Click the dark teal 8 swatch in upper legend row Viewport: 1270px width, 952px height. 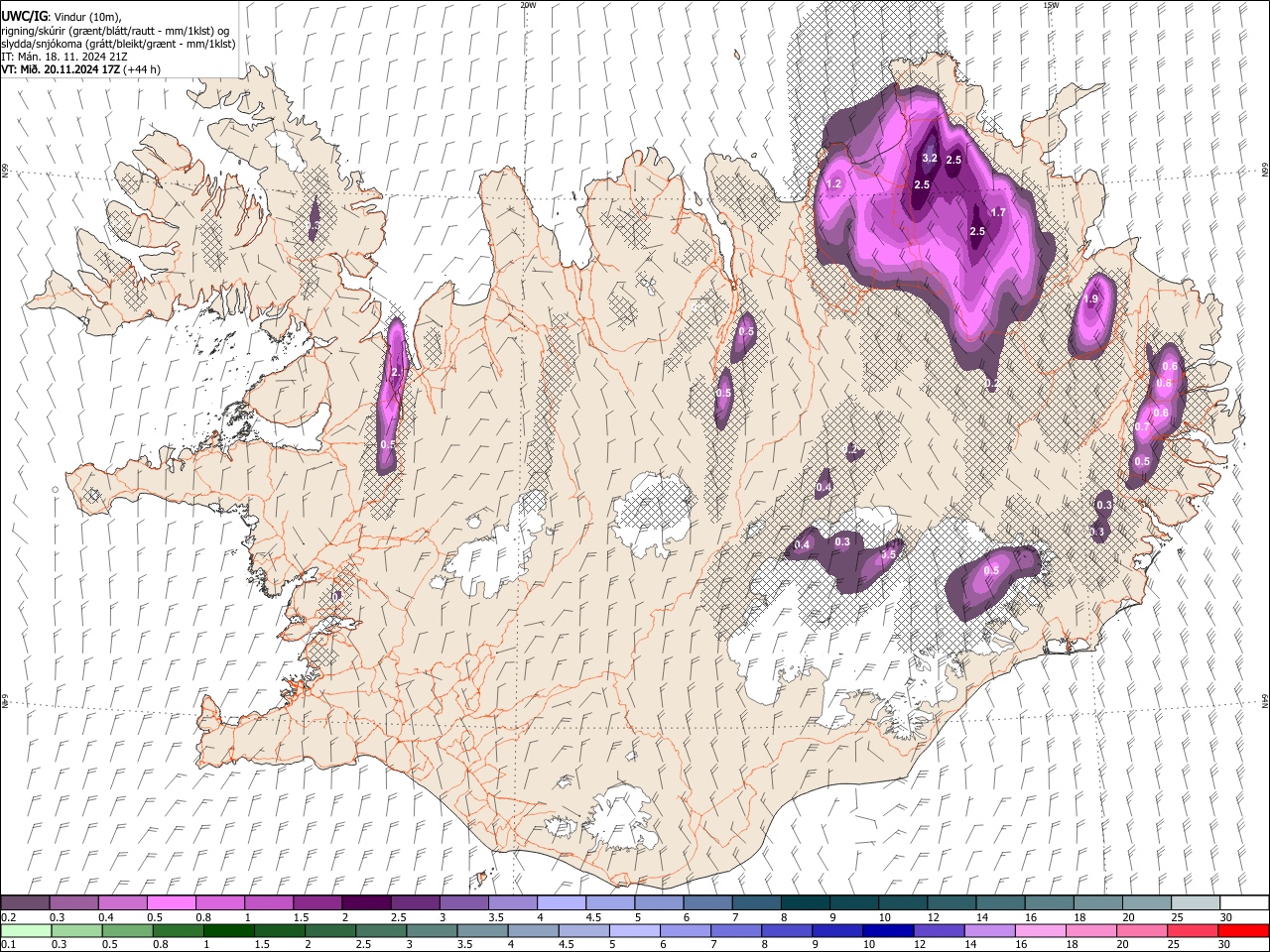806,903
